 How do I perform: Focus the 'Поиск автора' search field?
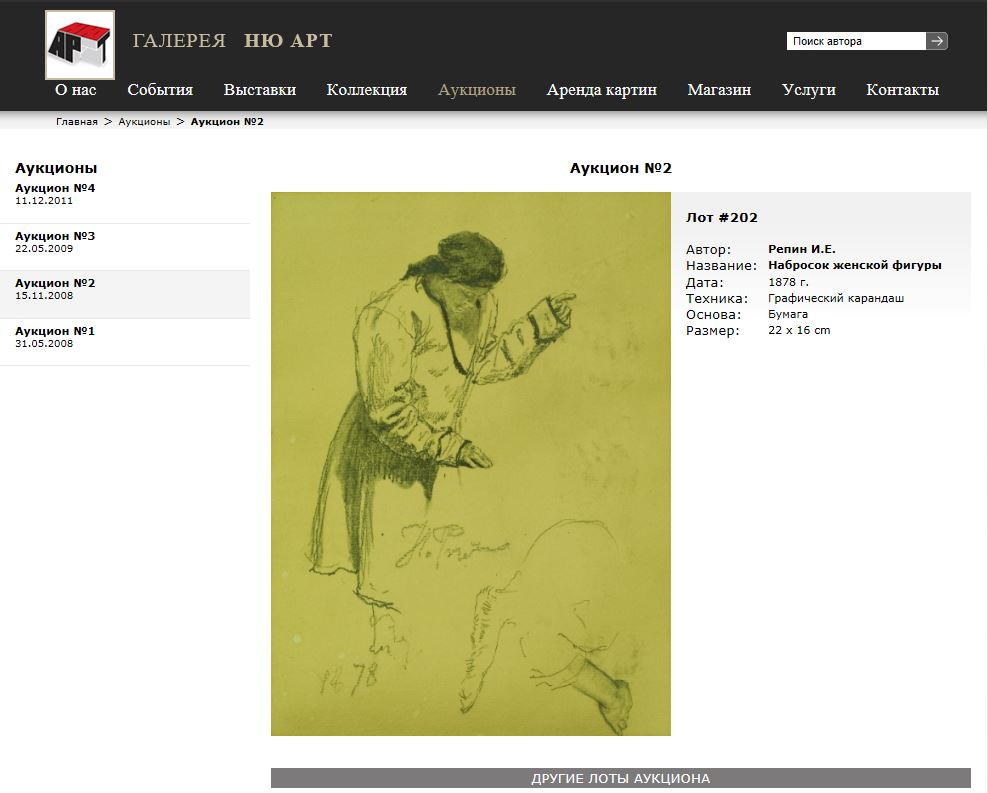pos(856,41)
